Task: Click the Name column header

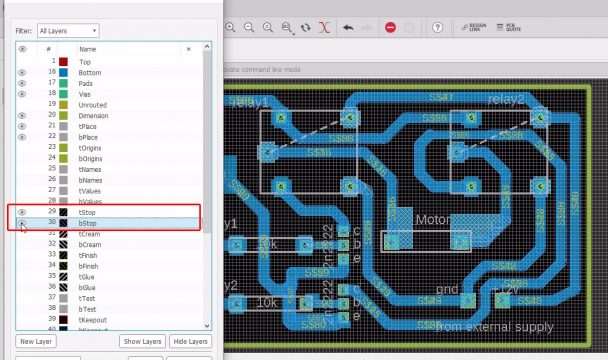Action: 88,49
